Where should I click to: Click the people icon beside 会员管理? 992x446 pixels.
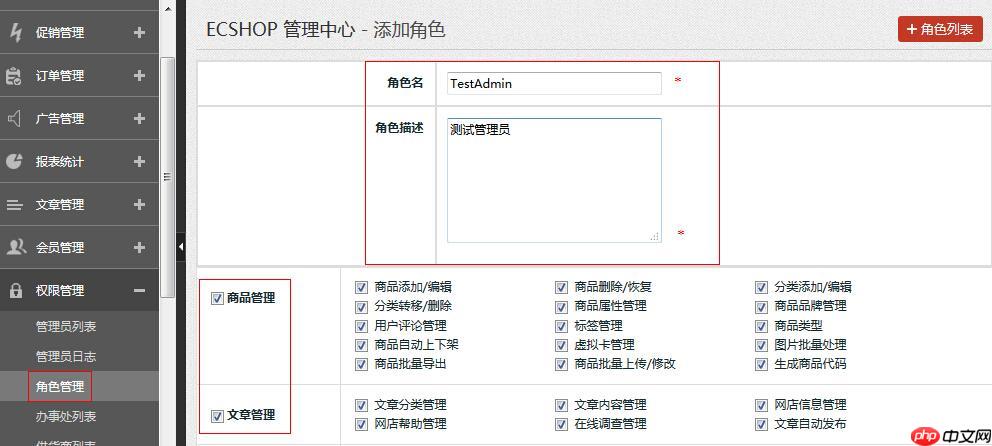(x=15, y=247)
